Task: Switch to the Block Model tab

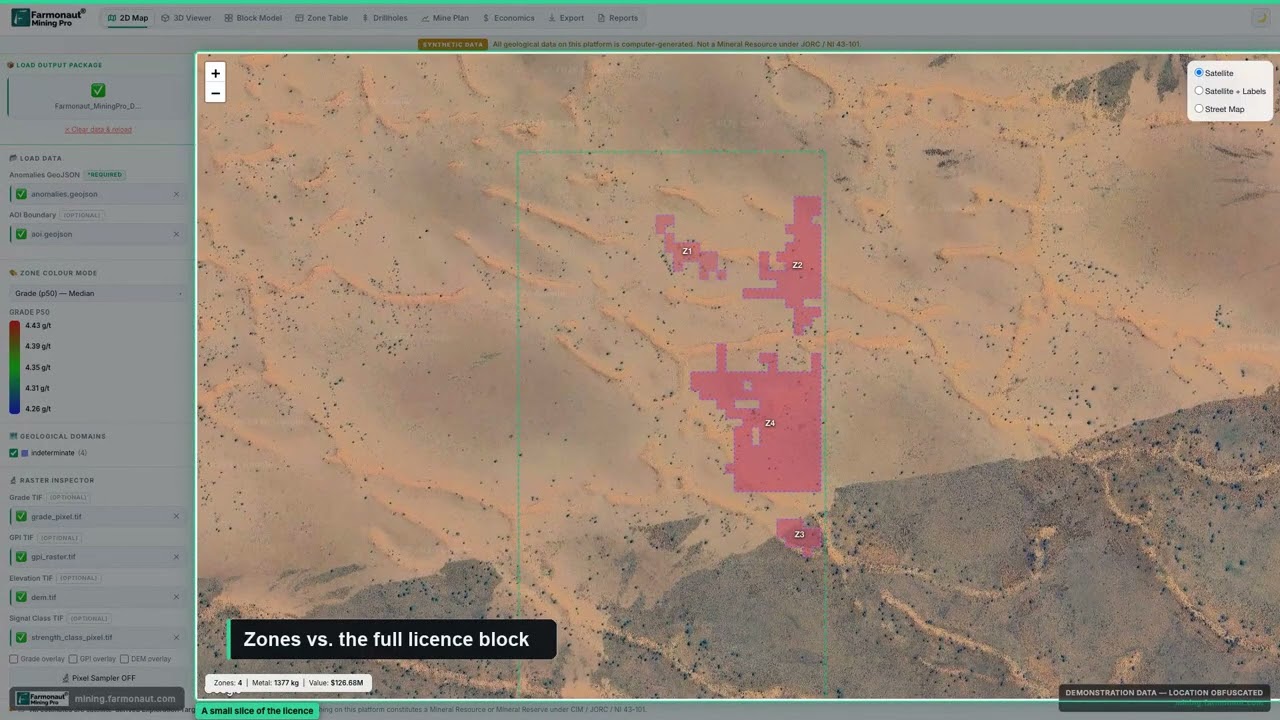Action: (x=252, y=18)
